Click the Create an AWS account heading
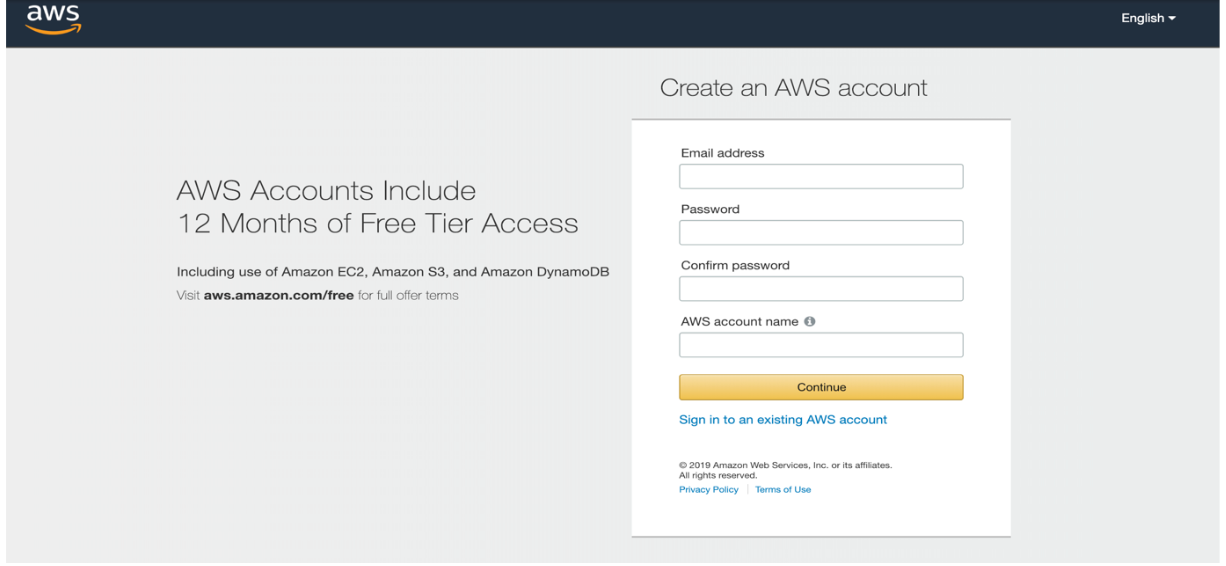This screenshot has width=1226, height=566. click(x=794, y=88)
